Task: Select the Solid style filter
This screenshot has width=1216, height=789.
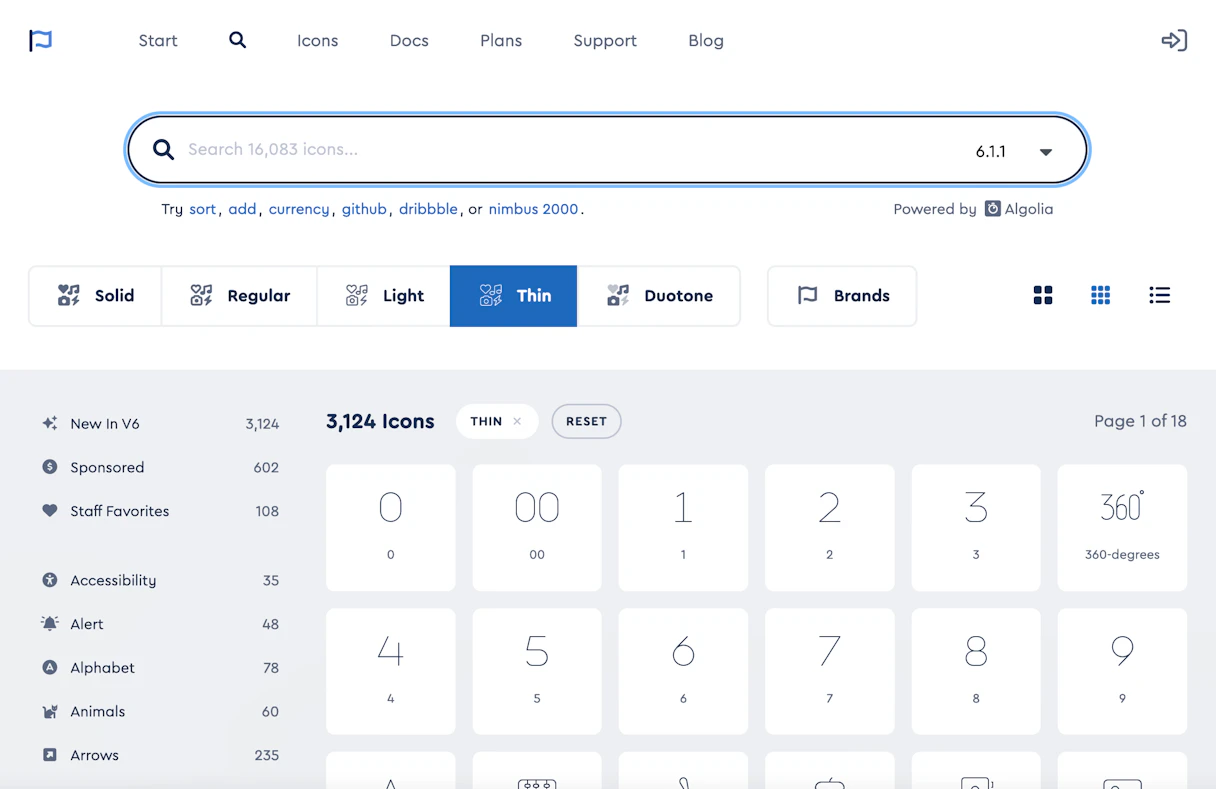Action: 95,296
